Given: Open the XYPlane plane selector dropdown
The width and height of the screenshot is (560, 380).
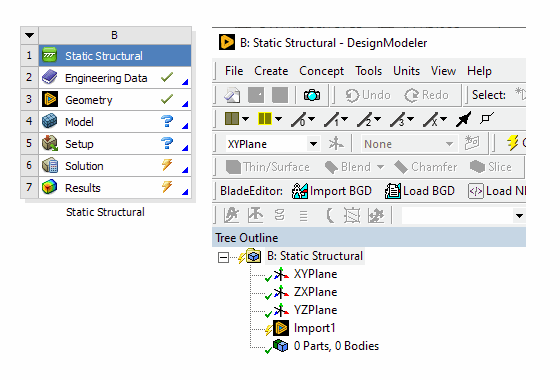Looking at the screenshot, I should click(x=313, y=144).
